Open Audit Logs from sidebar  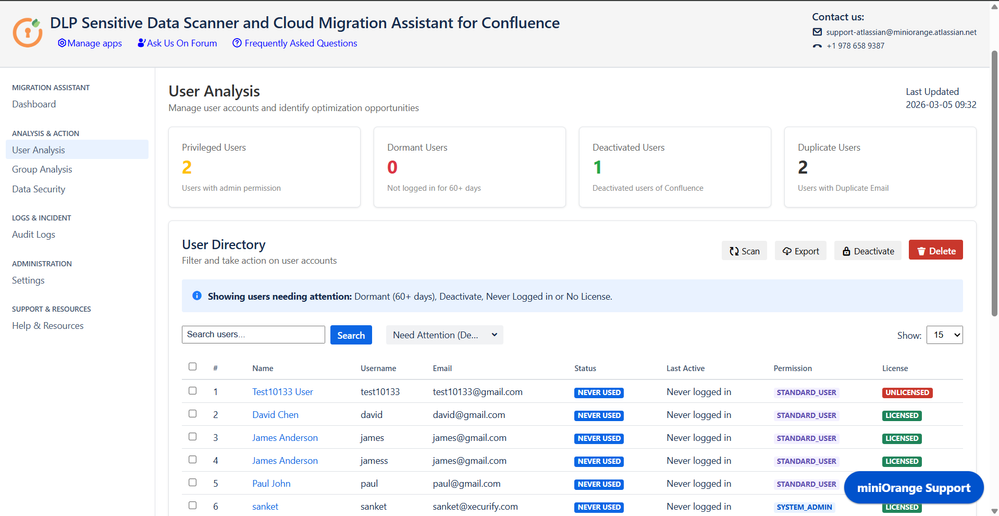(34, 235)
